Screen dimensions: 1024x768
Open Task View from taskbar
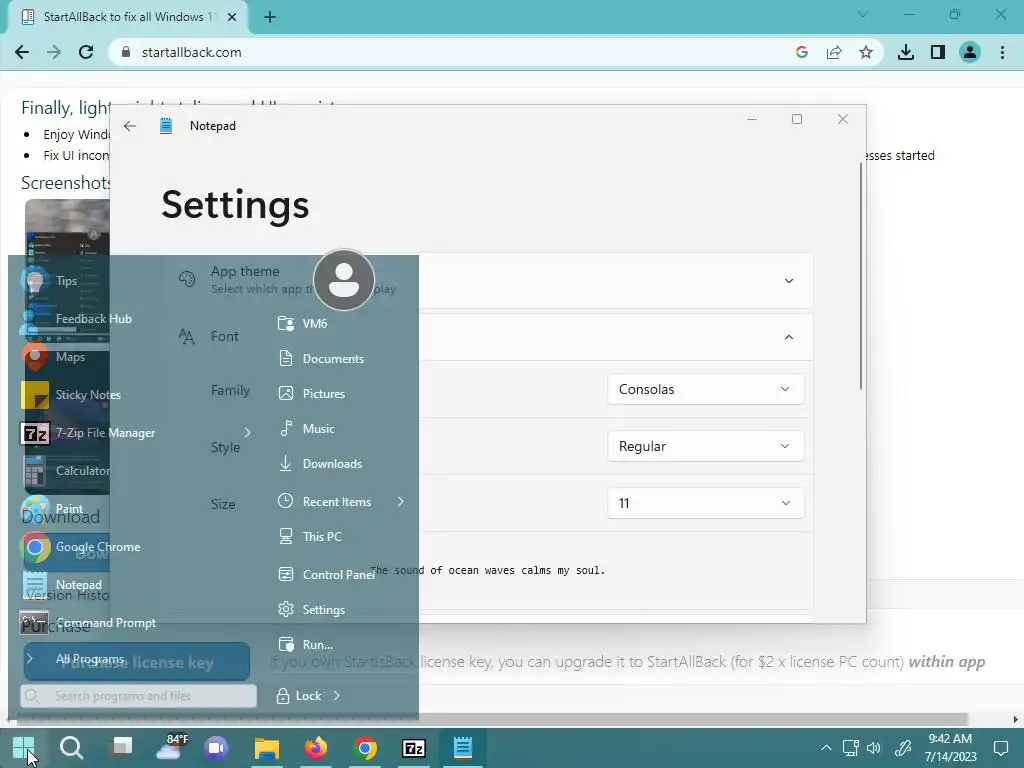[121, 748]
